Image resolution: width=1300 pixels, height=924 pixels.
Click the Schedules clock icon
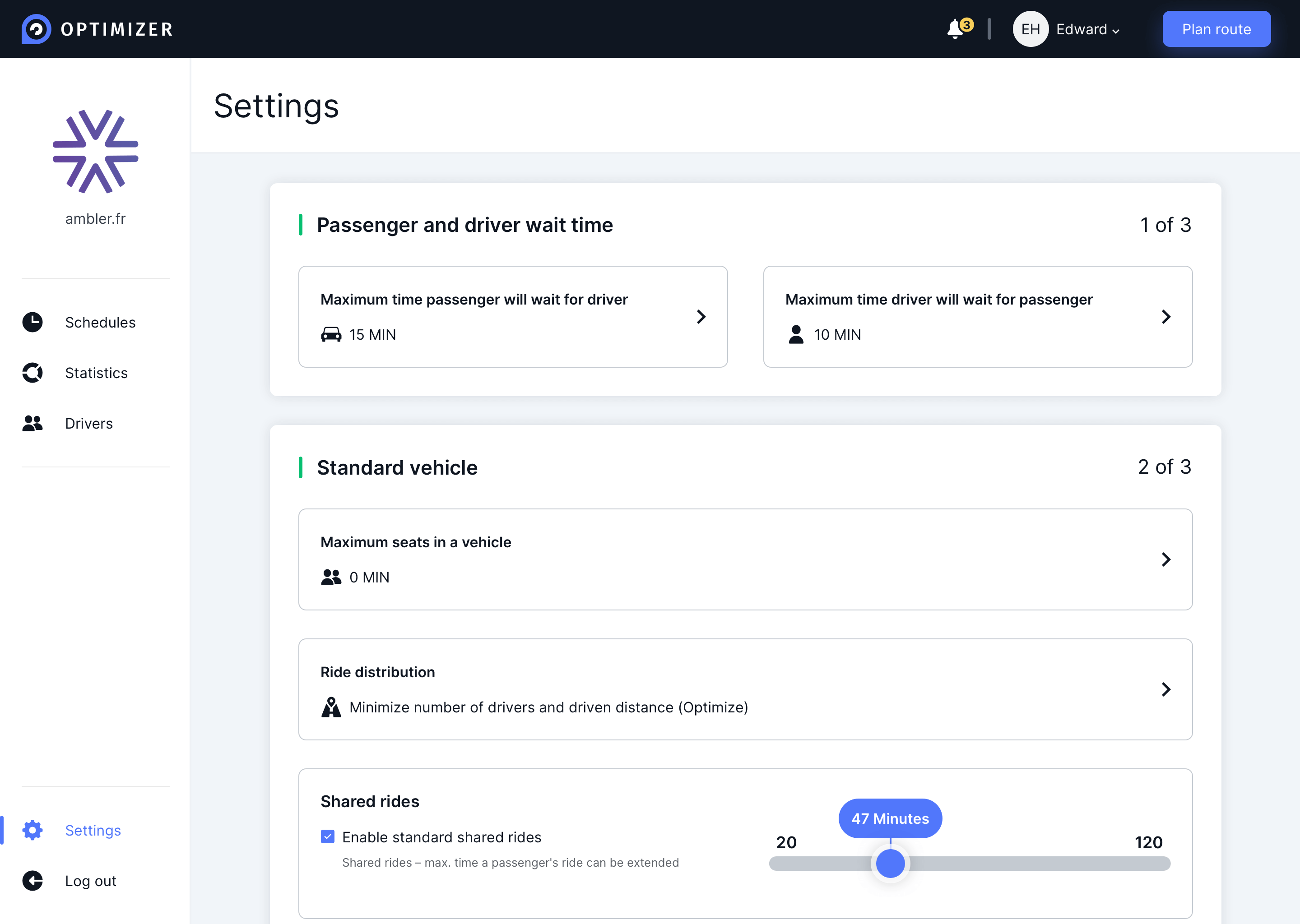point(32,322)
